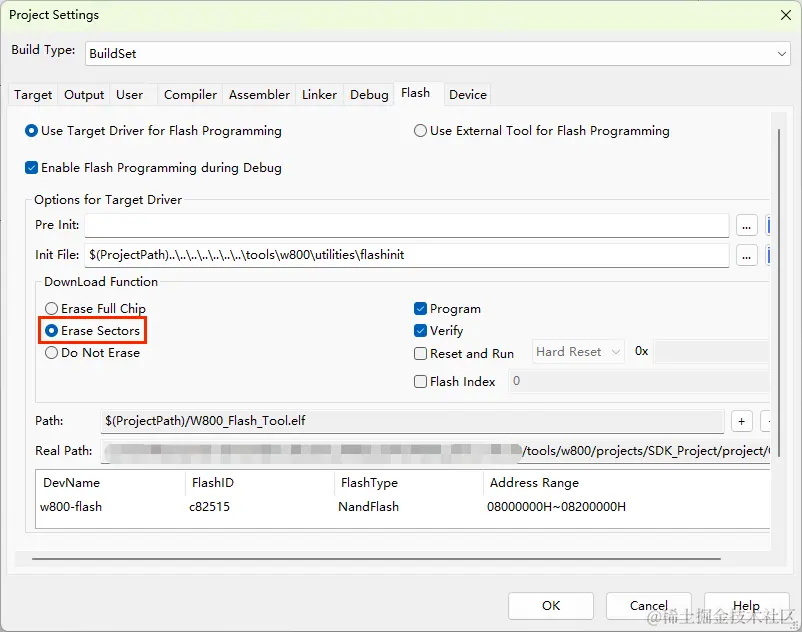The image size is (802, 632).
Task: Click the Address Range column header
Action: coord(626,483)
